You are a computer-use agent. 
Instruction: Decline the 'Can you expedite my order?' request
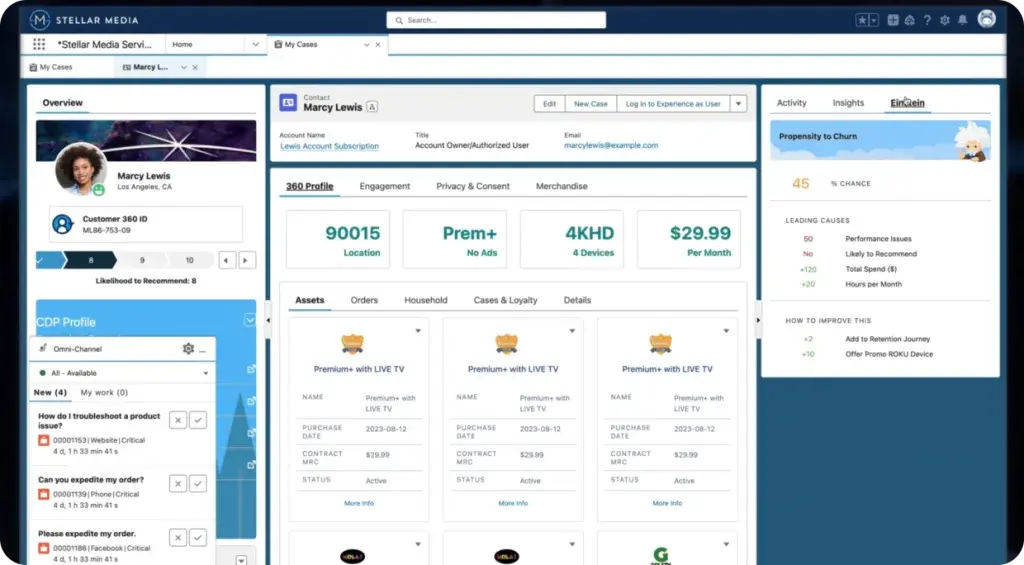[177, 483]
